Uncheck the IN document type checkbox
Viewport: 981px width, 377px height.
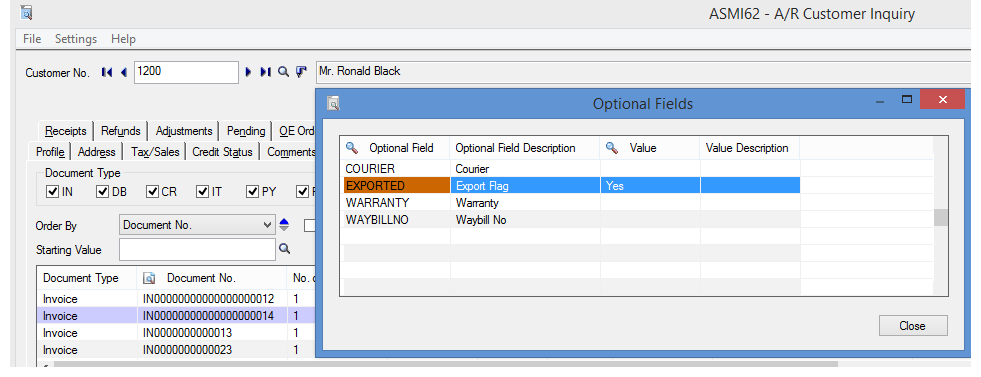click(53, 191)
